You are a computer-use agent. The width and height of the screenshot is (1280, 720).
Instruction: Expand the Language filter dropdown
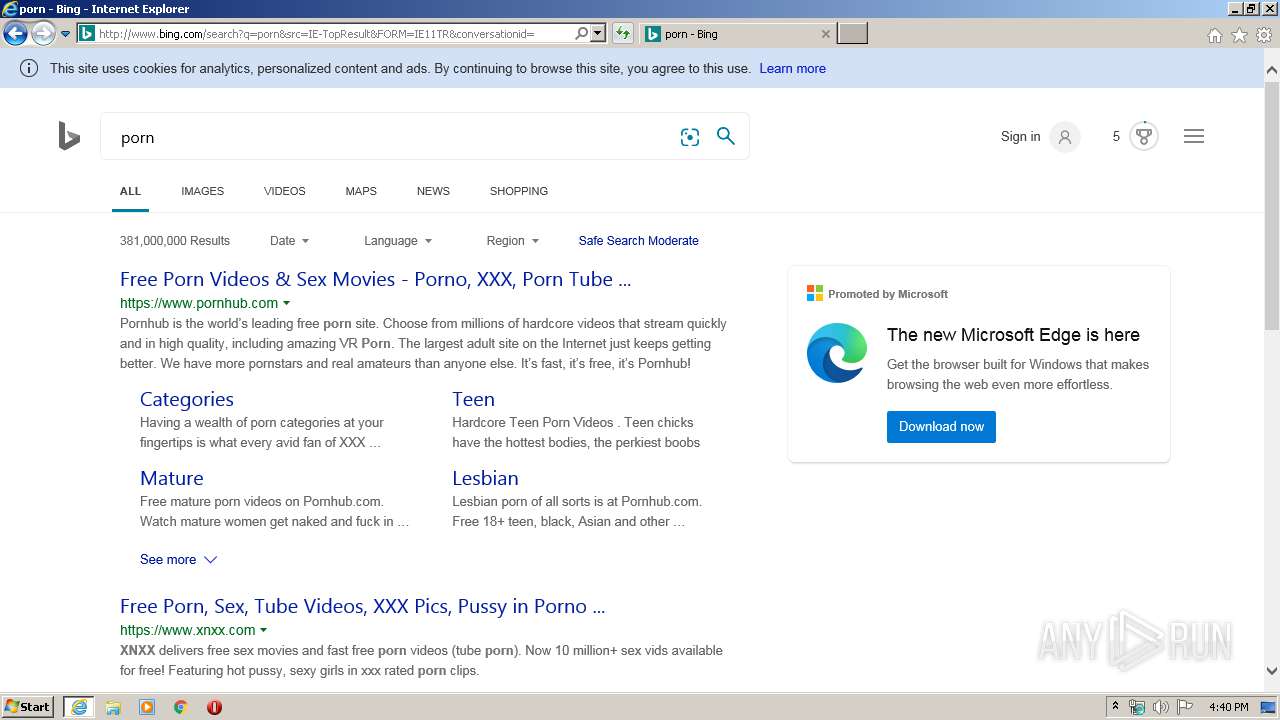(x=398, y=241)
